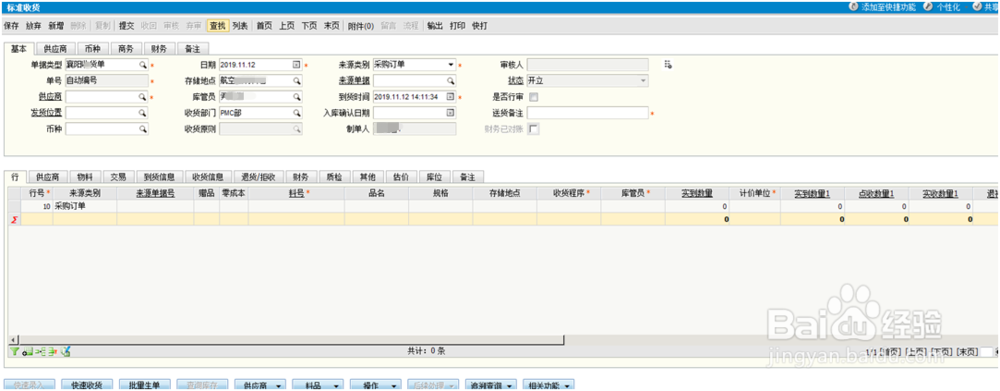Click the green filter funnel icon
Viewport: 1000px width, 391px height.
(14, 351)
